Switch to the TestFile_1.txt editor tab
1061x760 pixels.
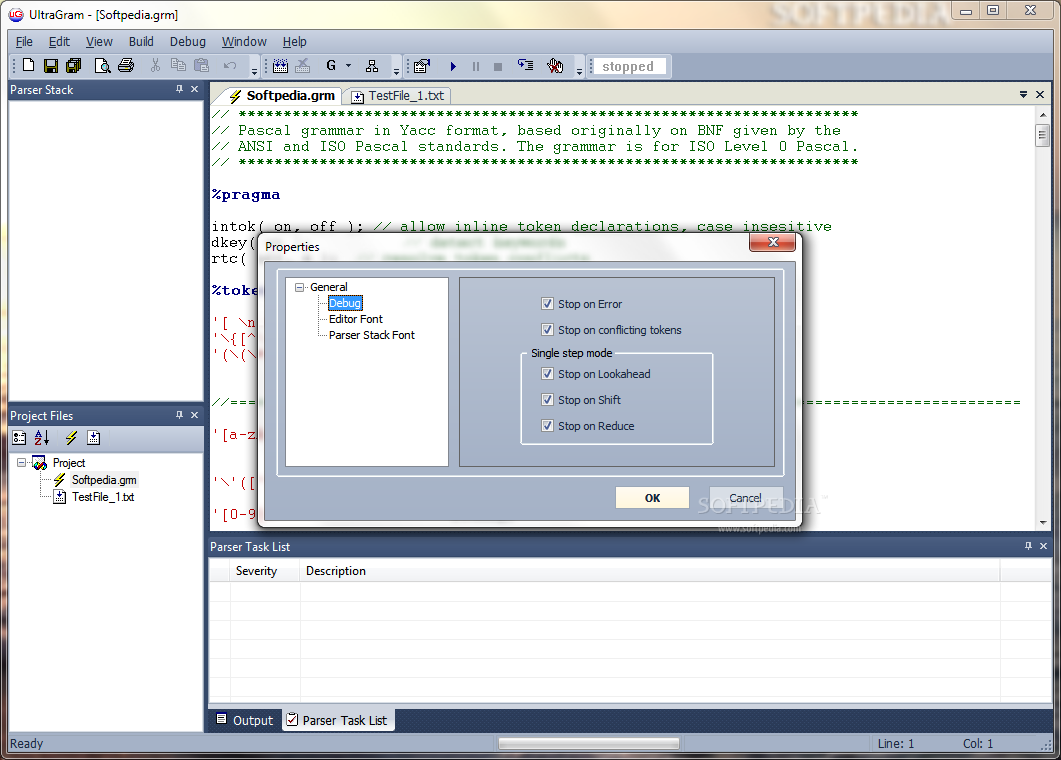(398, 95)
